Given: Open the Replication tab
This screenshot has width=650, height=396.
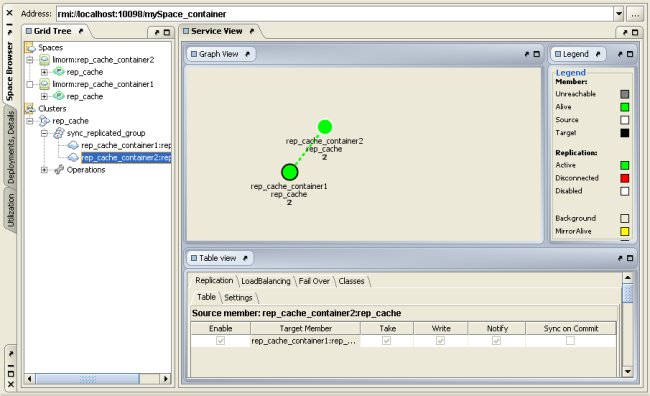Looking at the screenshot, I should coord(214,281).
